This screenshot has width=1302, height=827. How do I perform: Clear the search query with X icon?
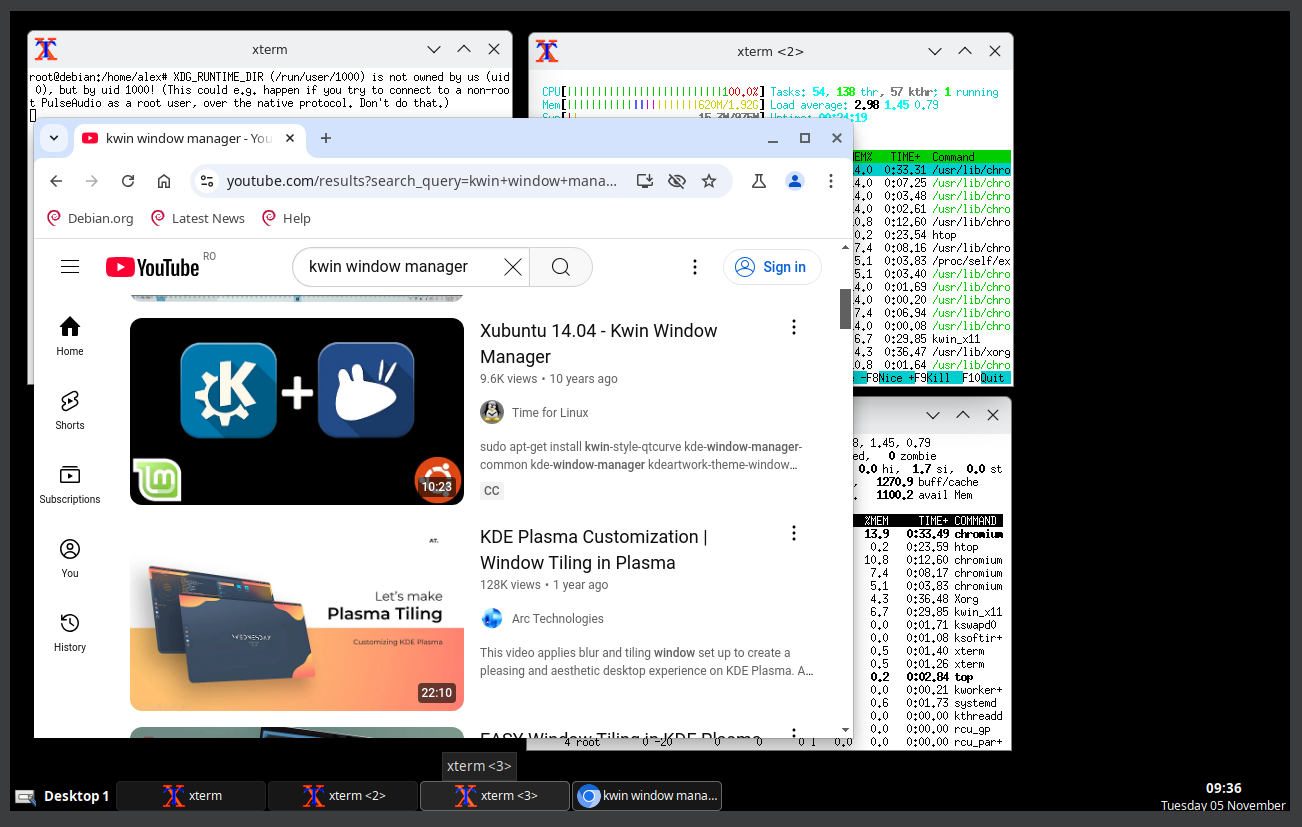point(512,267)
